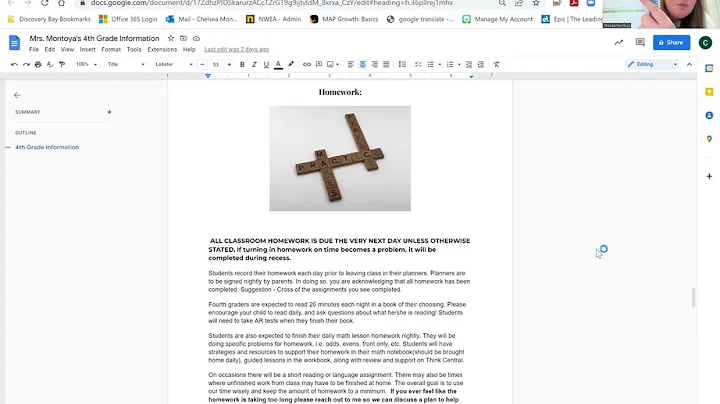Center align text

click(363, 64)
